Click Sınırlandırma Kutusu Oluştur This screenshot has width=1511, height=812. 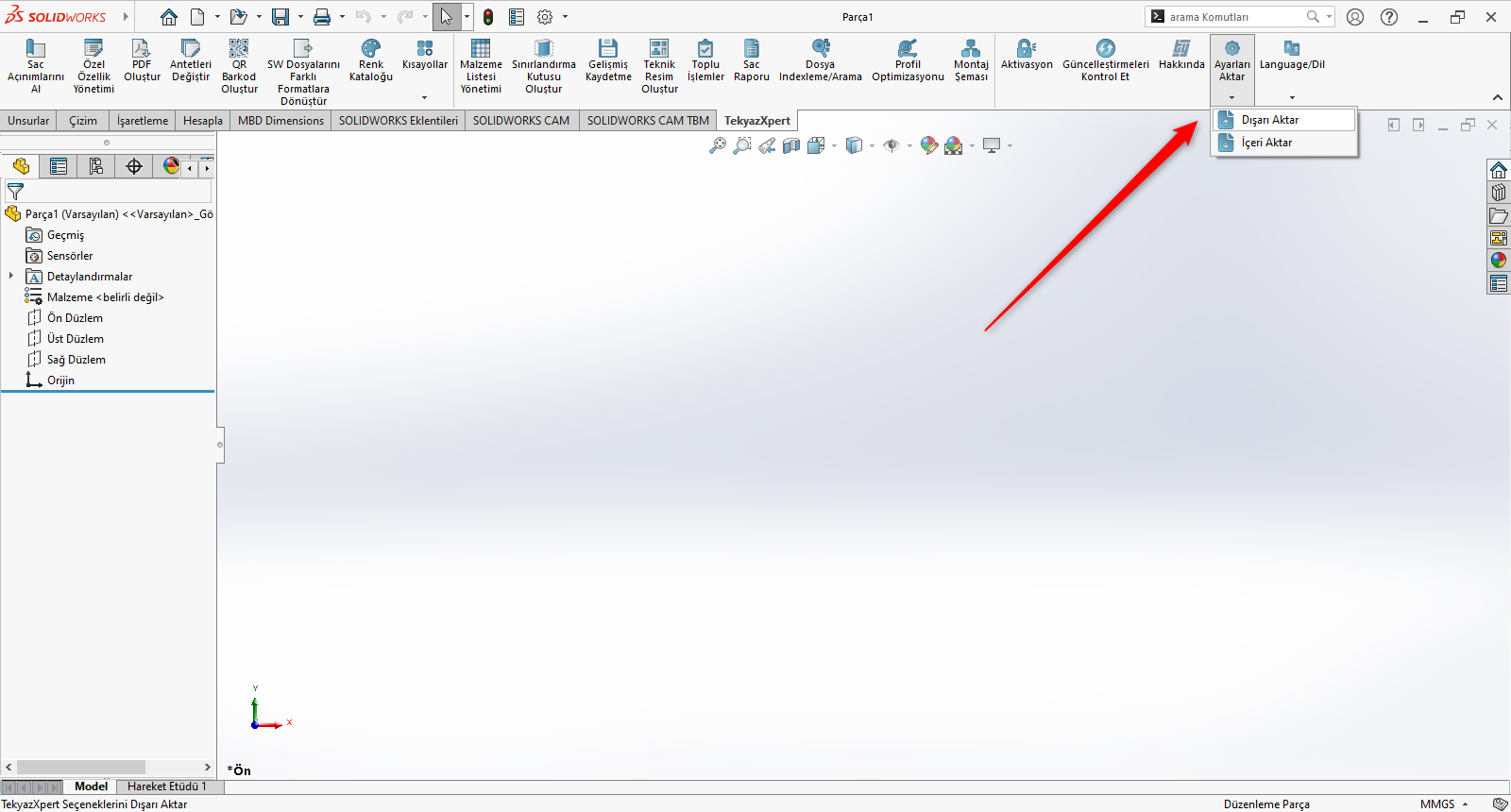pos(544,66)
